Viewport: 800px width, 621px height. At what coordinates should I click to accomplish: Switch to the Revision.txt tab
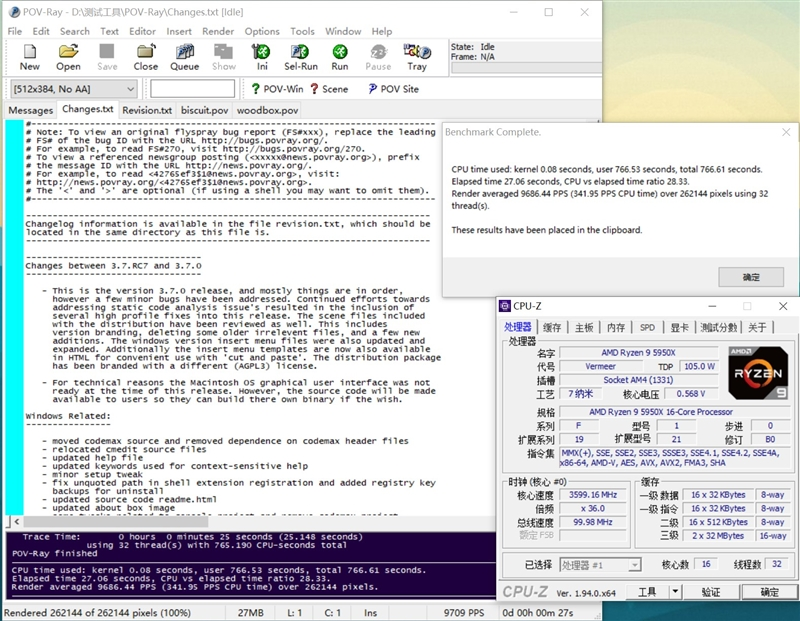(147, 110)
